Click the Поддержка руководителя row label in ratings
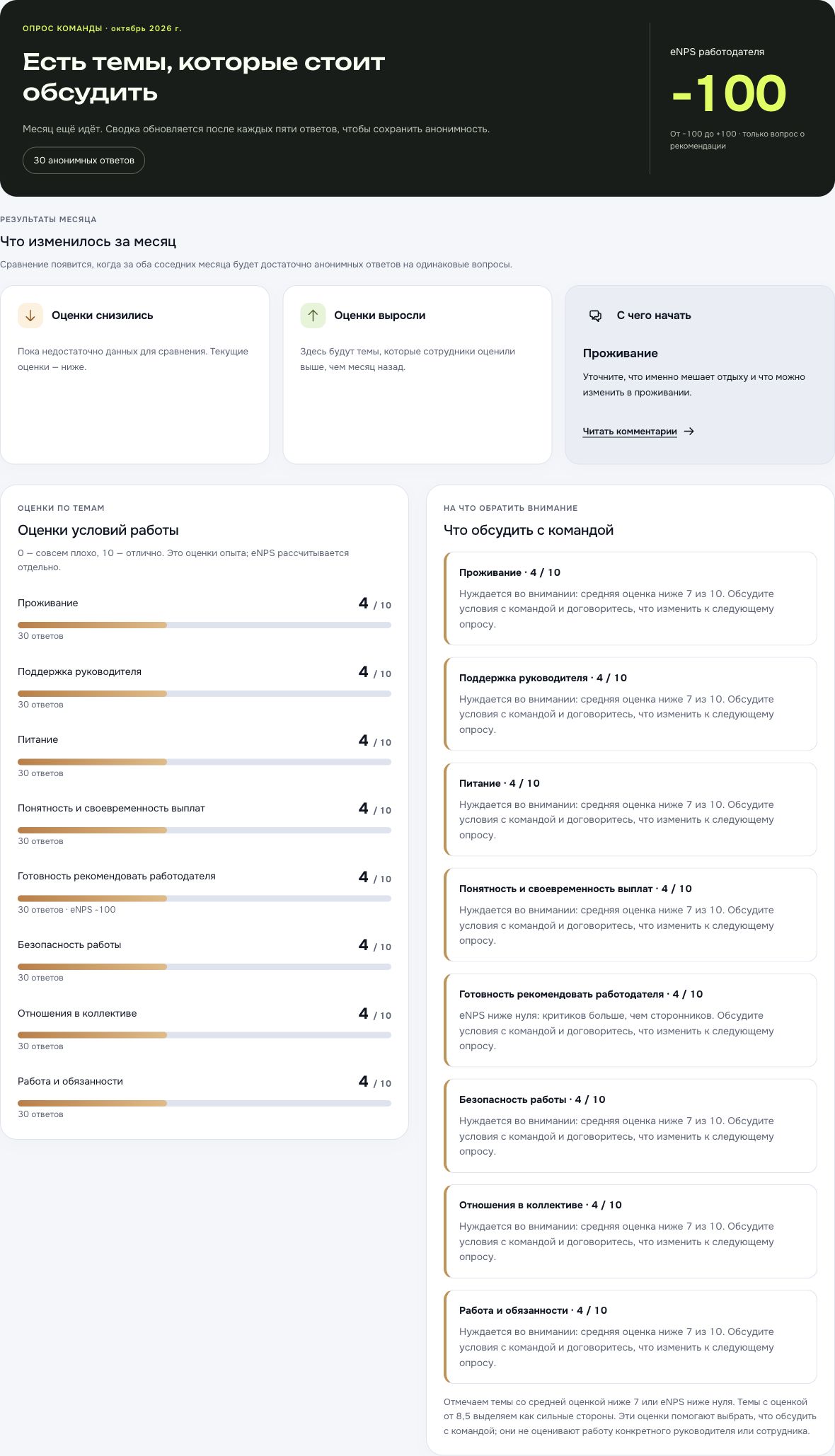The height and width of the screenshot is (1456, 835). [x=79, y=671]
